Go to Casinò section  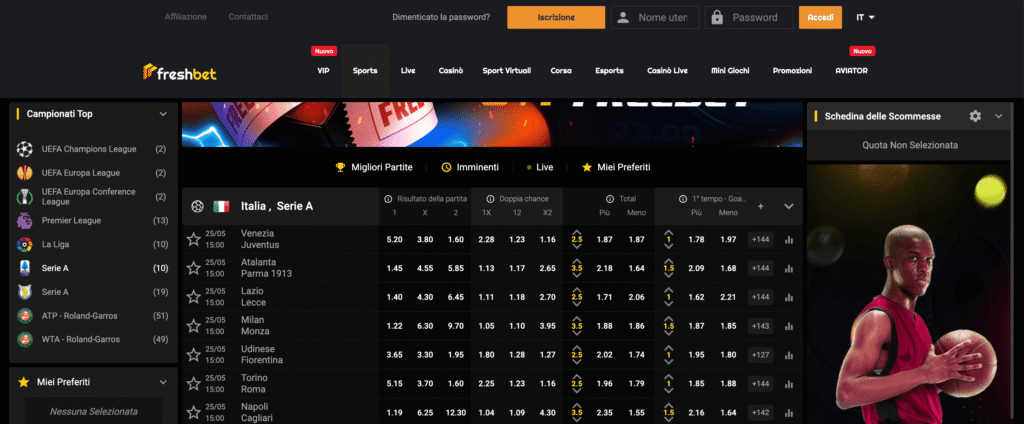tap(451, 71)
